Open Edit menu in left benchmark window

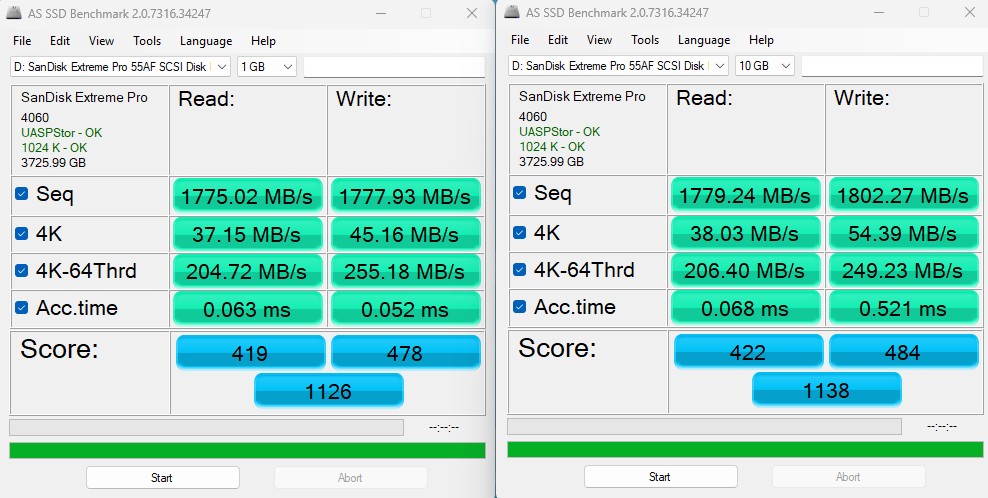click(60, 41)
